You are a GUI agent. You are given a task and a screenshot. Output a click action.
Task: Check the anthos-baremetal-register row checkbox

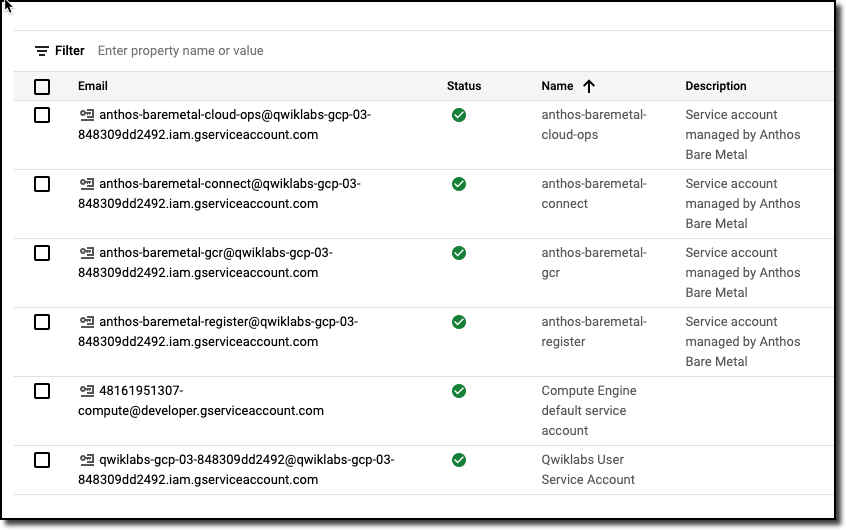(x=42, y=322)
